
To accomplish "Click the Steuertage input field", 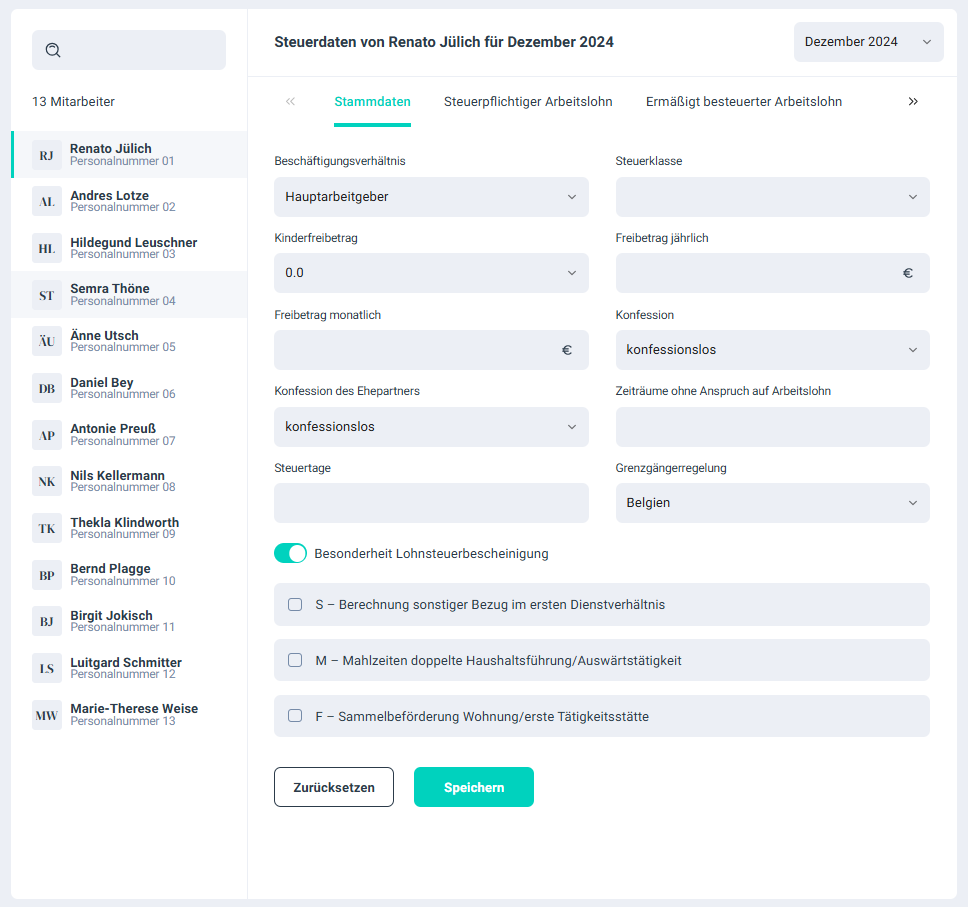I will point(431,503).
